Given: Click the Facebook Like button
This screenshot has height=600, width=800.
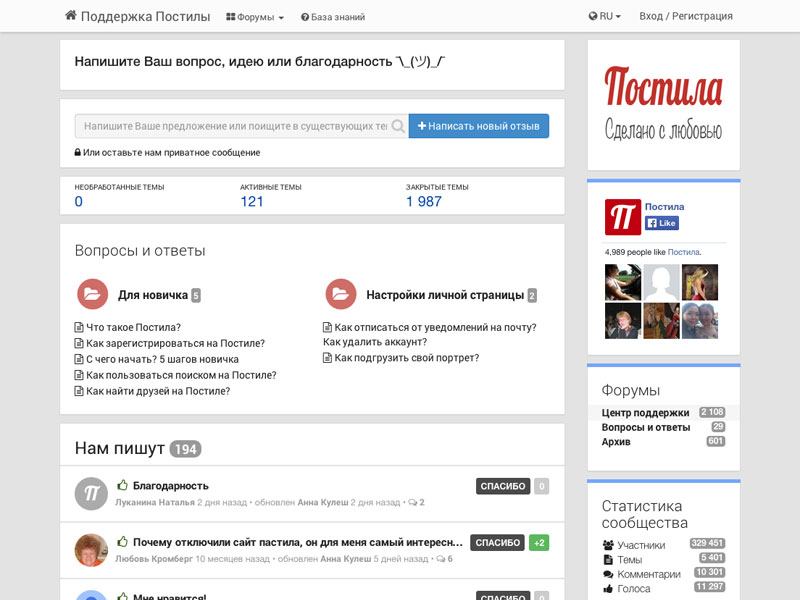Looking at the screenshot, I should click(662, 223).
